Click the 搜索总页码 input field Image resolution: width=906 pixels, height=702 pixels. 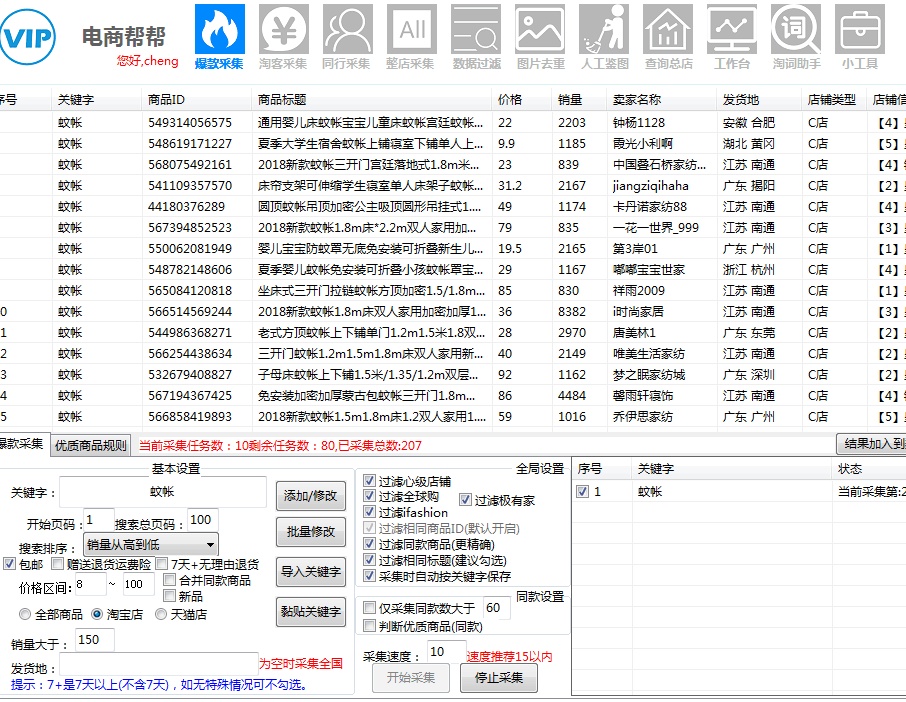(203, 520)
